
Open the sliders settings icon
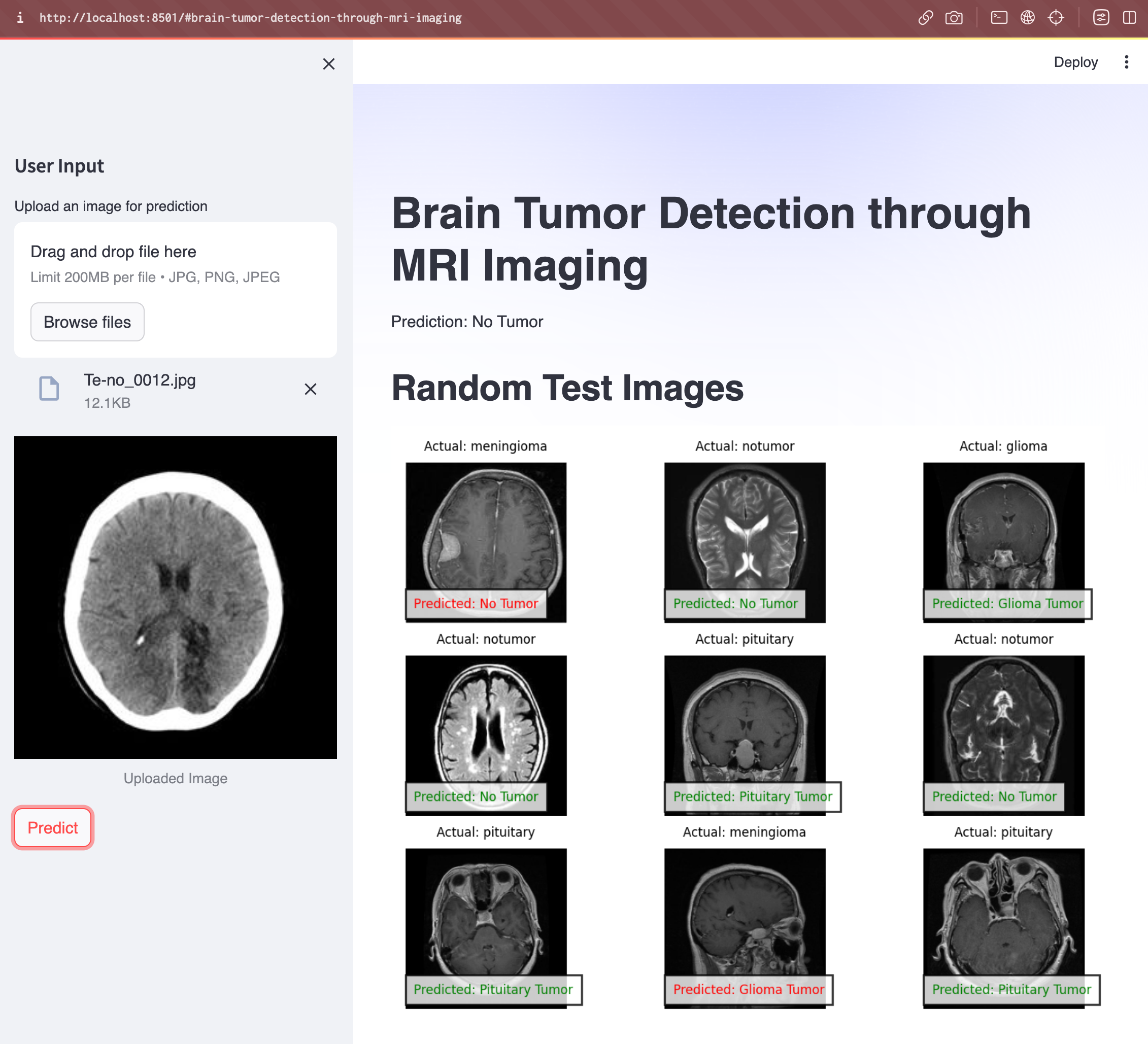point(1101,18)
